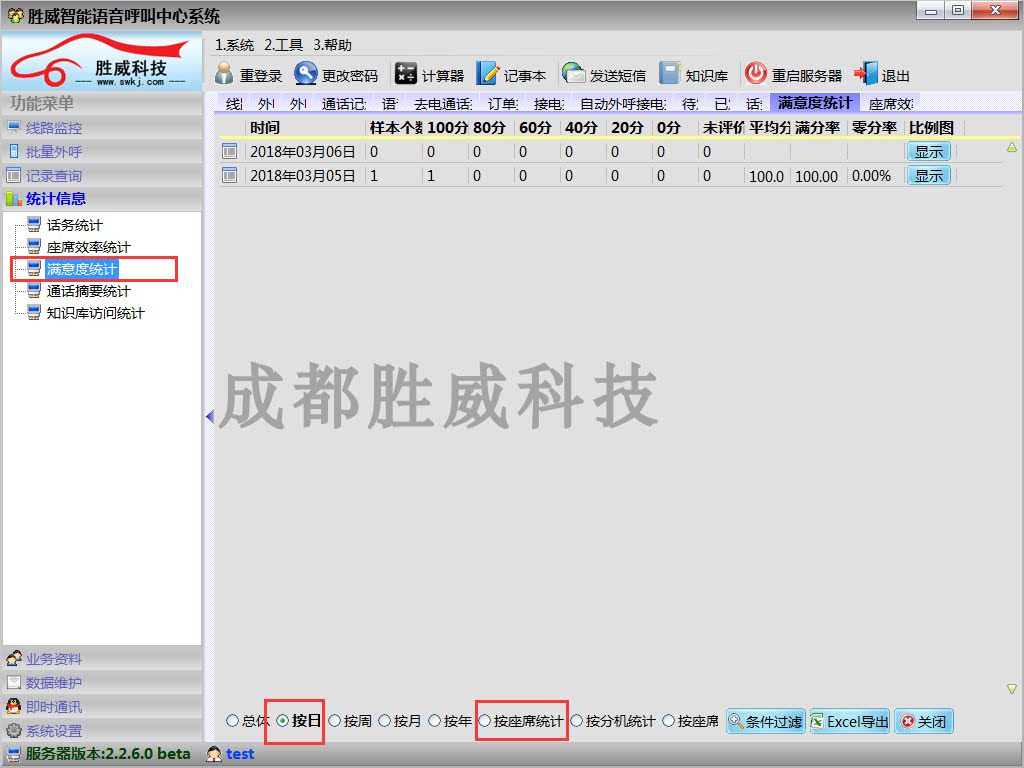Image resolution: width=1024 pixels, height=768 pixels.
Task: Sort by the 满分率 column header
Action: [818, 127]
